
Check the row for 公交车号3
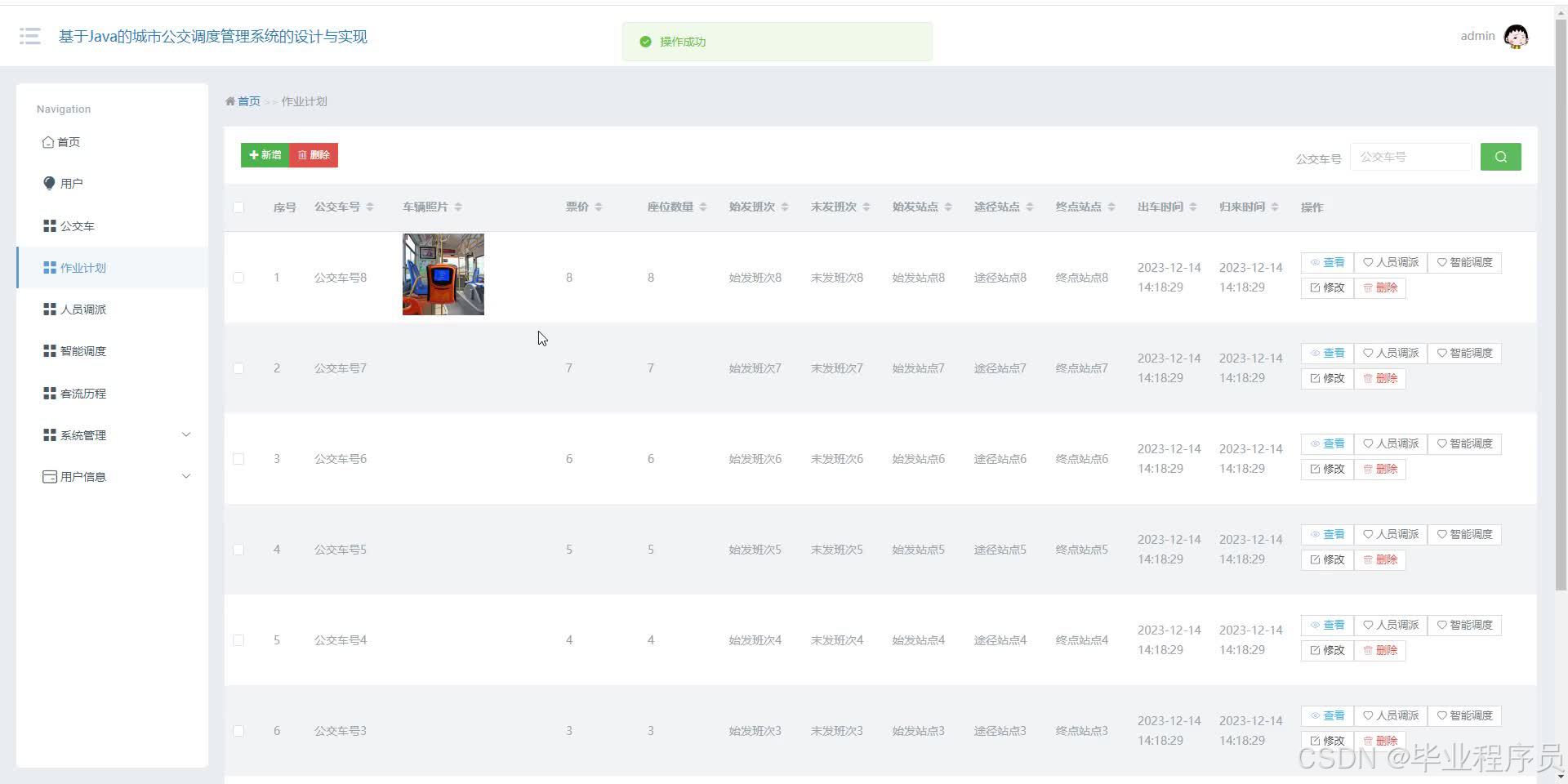click(238, 731)
